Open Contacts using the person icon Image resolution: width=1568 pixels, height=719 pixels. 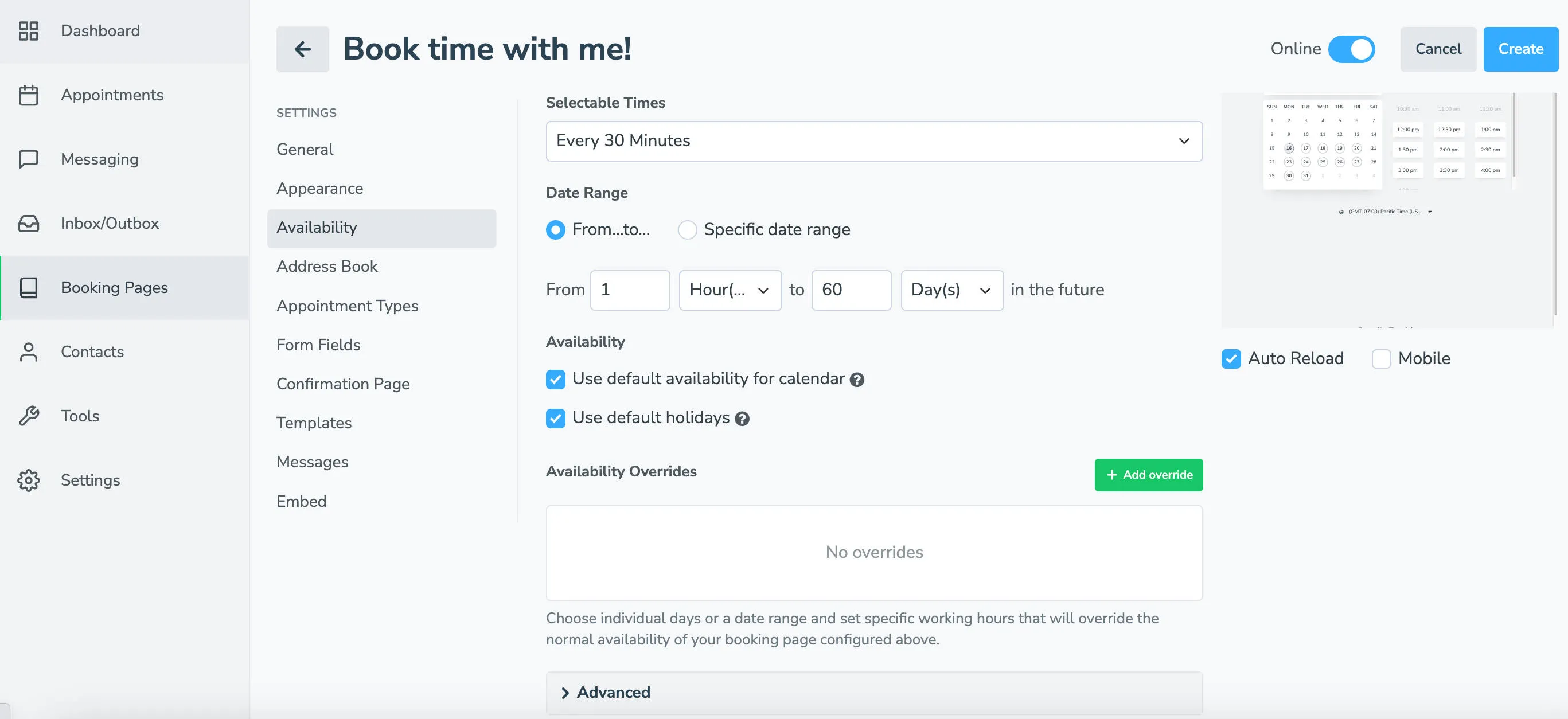tap(28, 351)
